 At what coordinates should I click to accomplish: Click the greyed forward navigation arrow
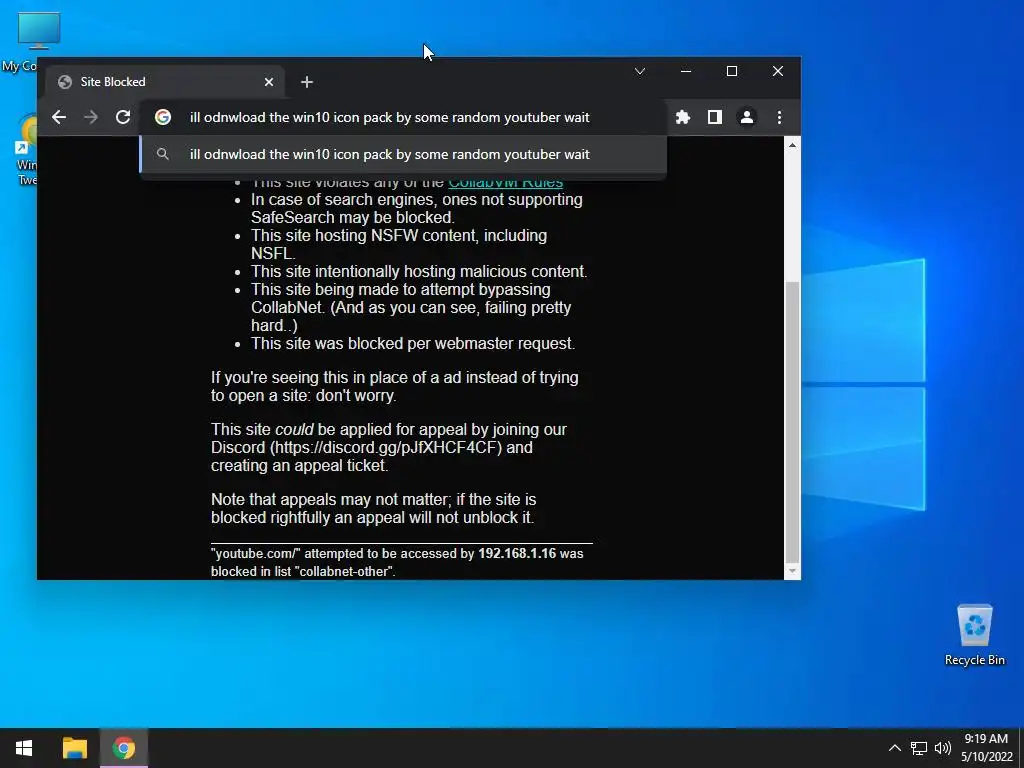coord(91,118)
